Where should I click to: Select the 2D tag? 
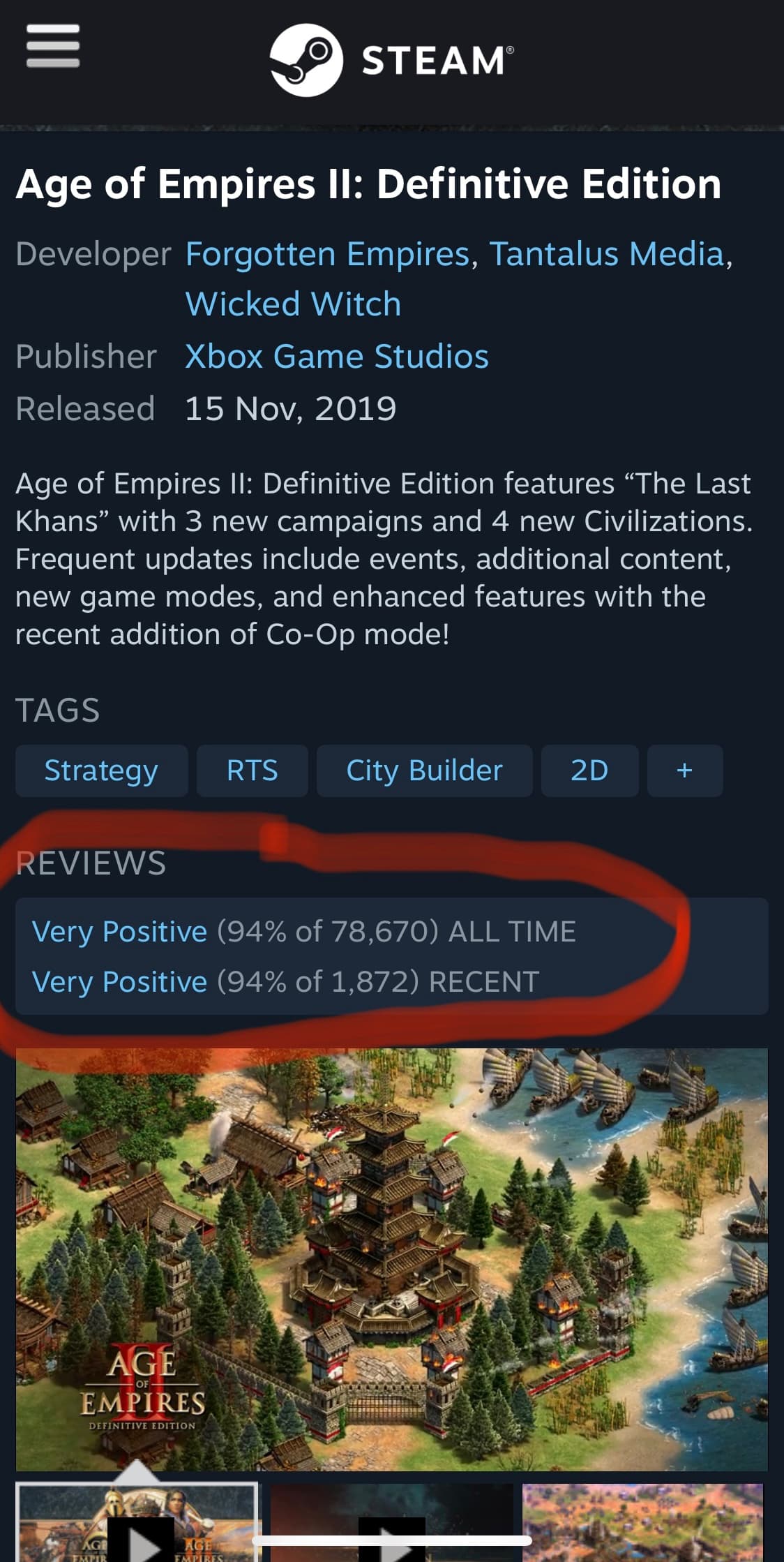coord(589,771)
